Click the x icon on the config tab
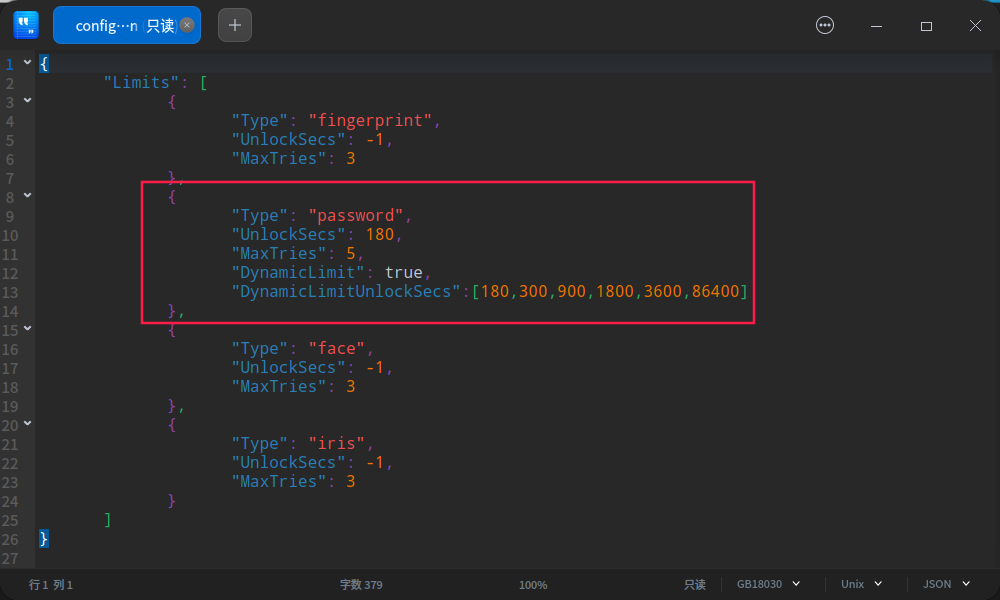1000x600 pixels. coord(186,25)
